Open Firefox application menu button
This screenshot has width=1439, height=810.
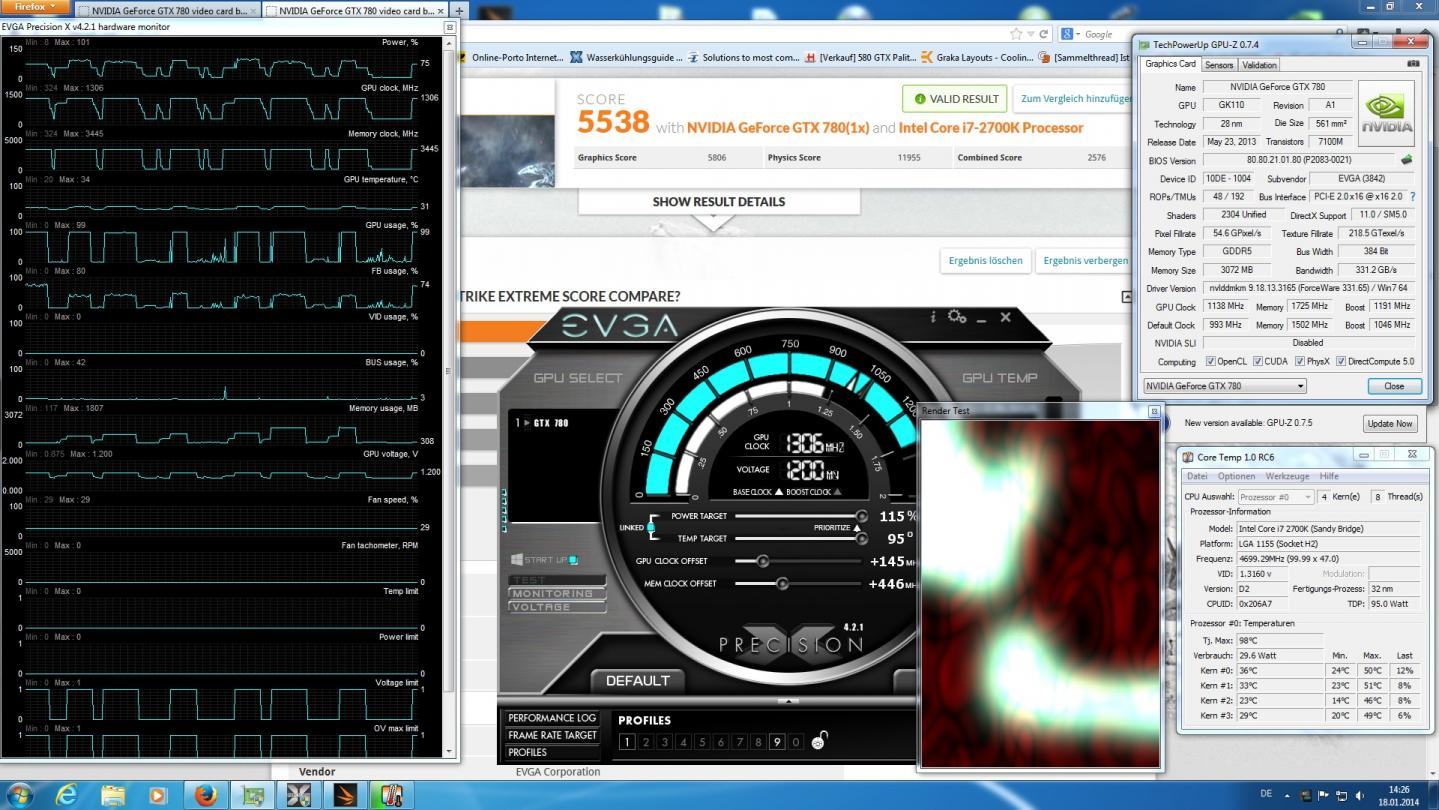click(x=36, y=7)
